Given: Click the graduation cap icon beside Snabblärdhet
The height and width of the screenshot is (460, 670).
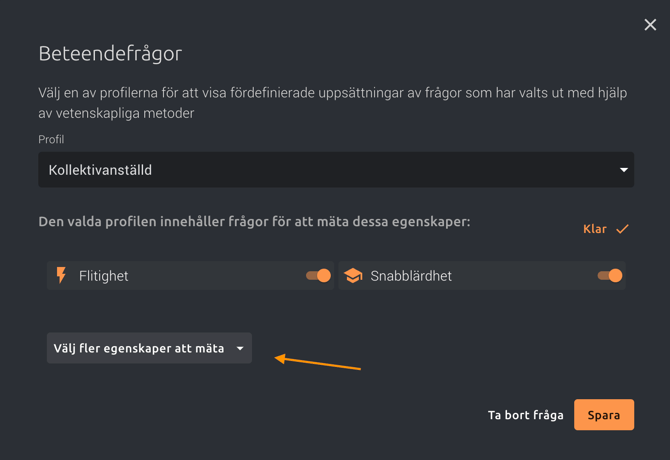Looking at the screenshot, I should [x=353, y=275].
